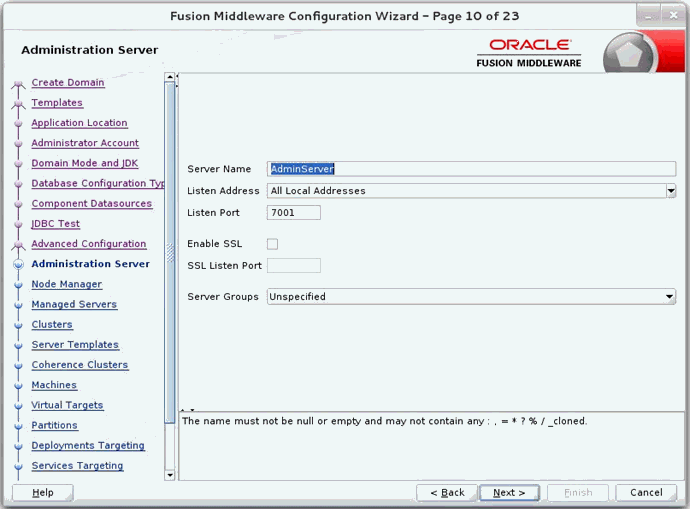Click the SSL Listen Port field
The width and height of the screenshot is (690, 509).
294,265
